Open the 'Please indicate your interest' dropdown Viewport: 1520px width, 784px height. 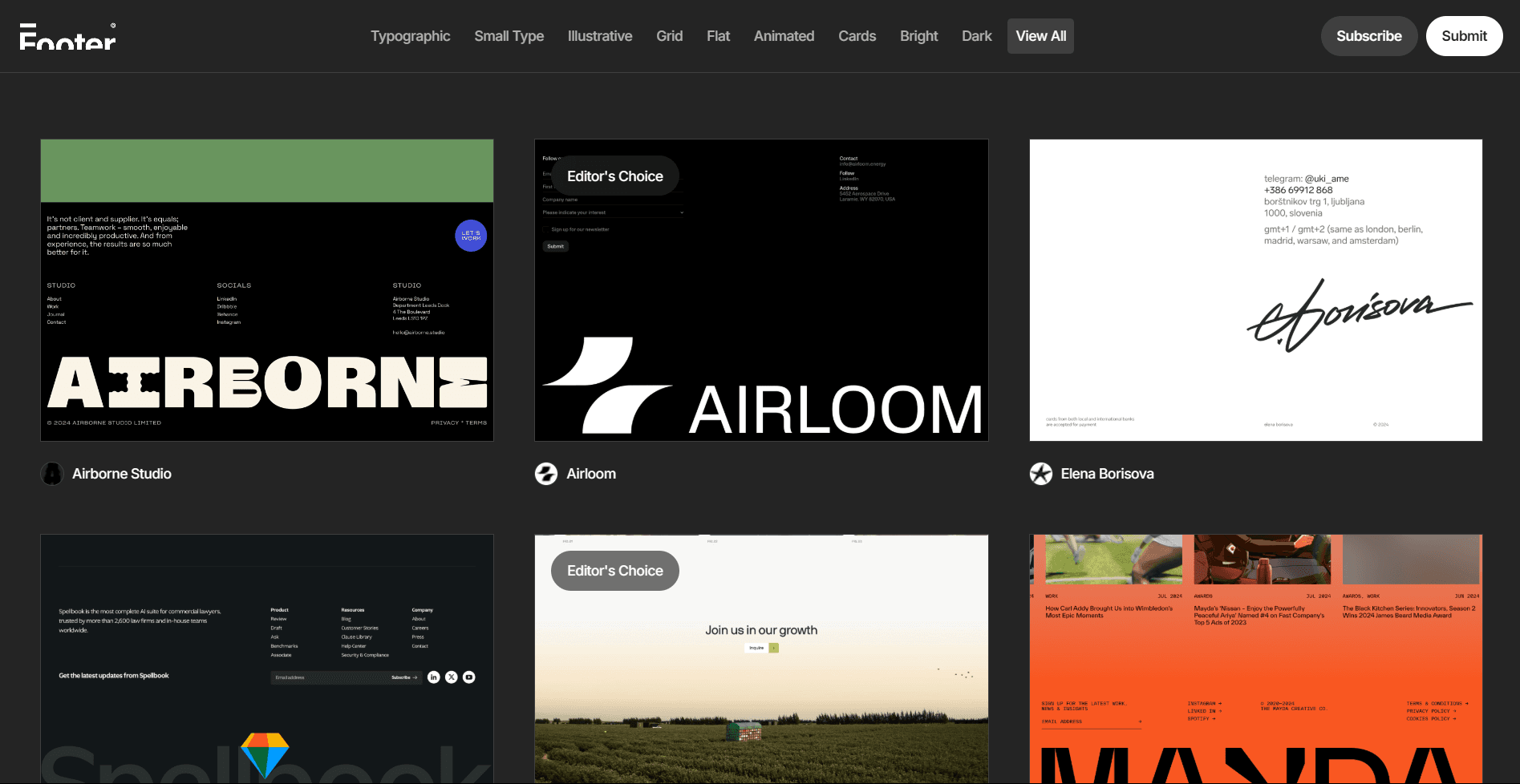612,212
